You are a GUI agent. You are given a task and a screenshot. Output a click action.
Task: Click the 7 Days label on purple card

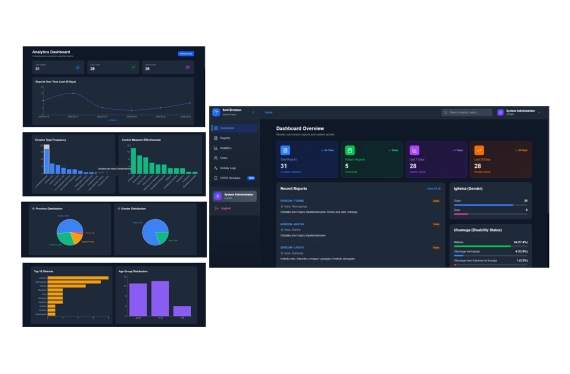[x=458, y=150]
